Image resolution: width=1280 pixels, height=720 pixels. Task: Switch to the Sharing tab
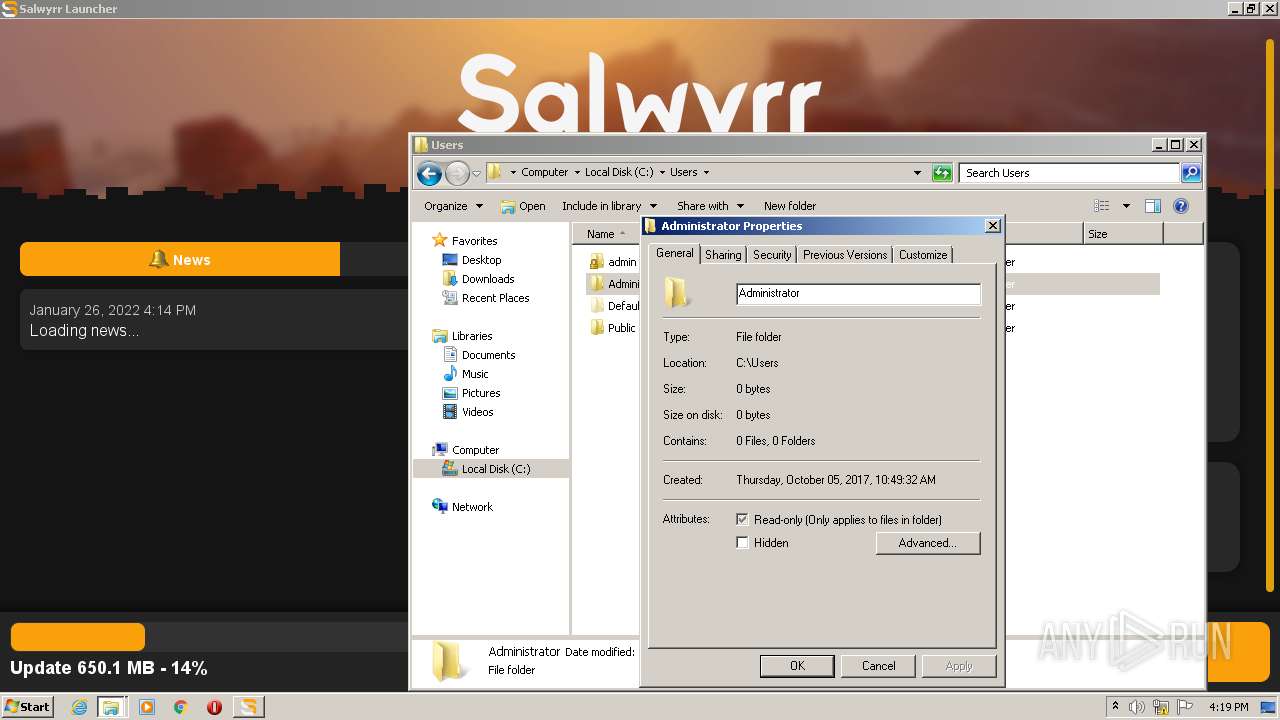[723, 255]
